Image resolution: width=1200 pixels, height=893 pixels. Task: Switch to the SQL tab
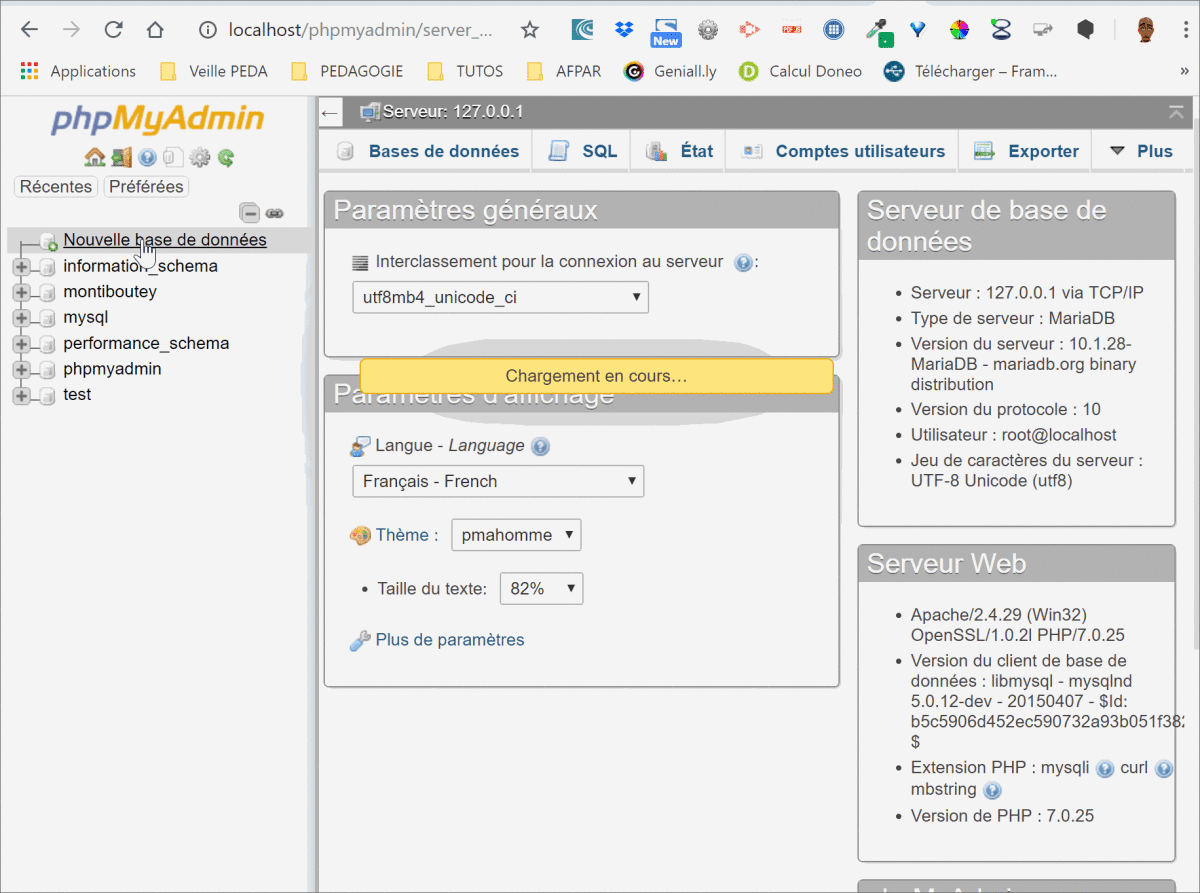pos(582,151)
